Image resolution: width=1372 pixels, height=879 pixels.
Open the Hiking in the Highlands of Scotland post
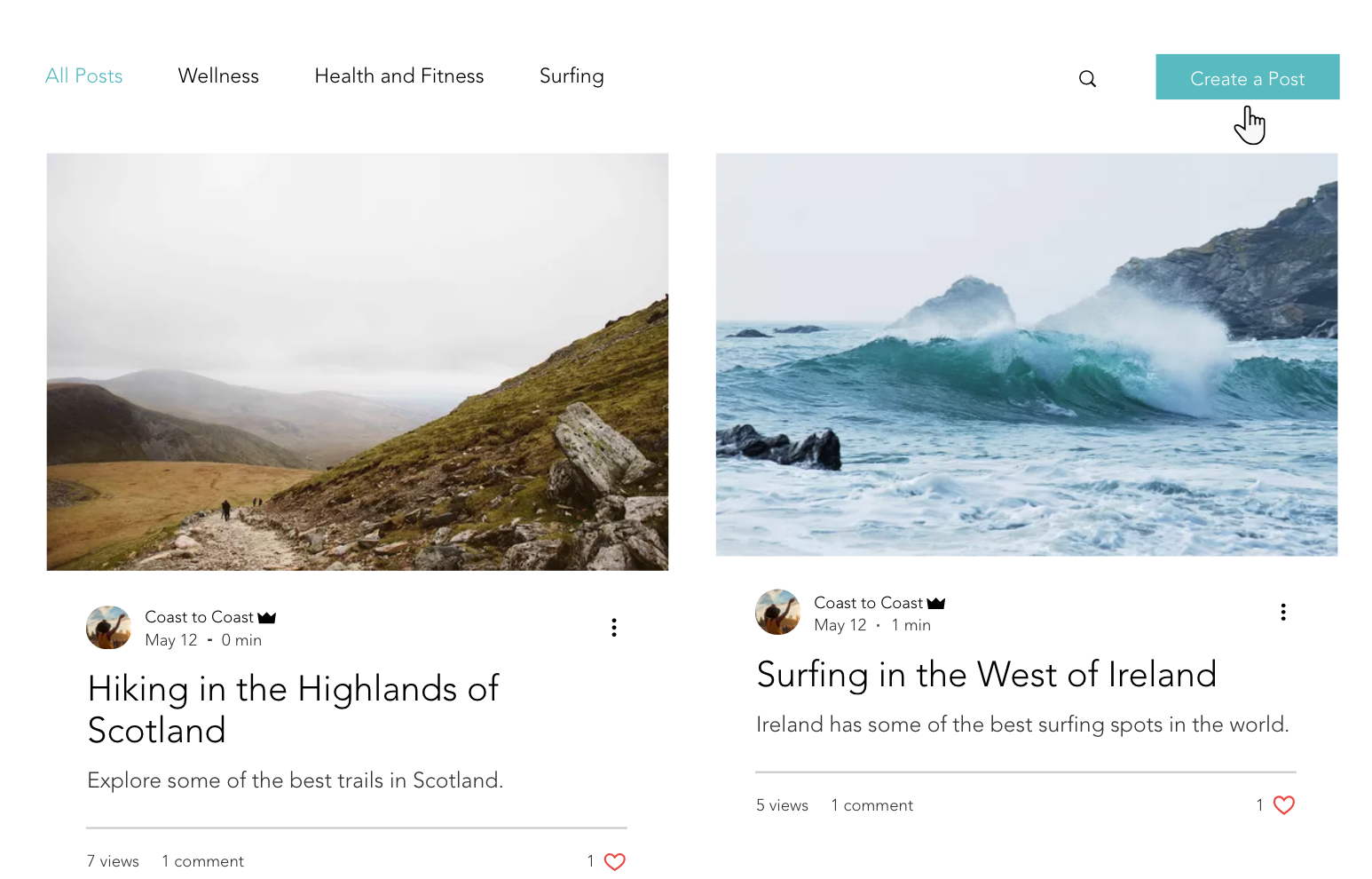click(x=293, y=709)
